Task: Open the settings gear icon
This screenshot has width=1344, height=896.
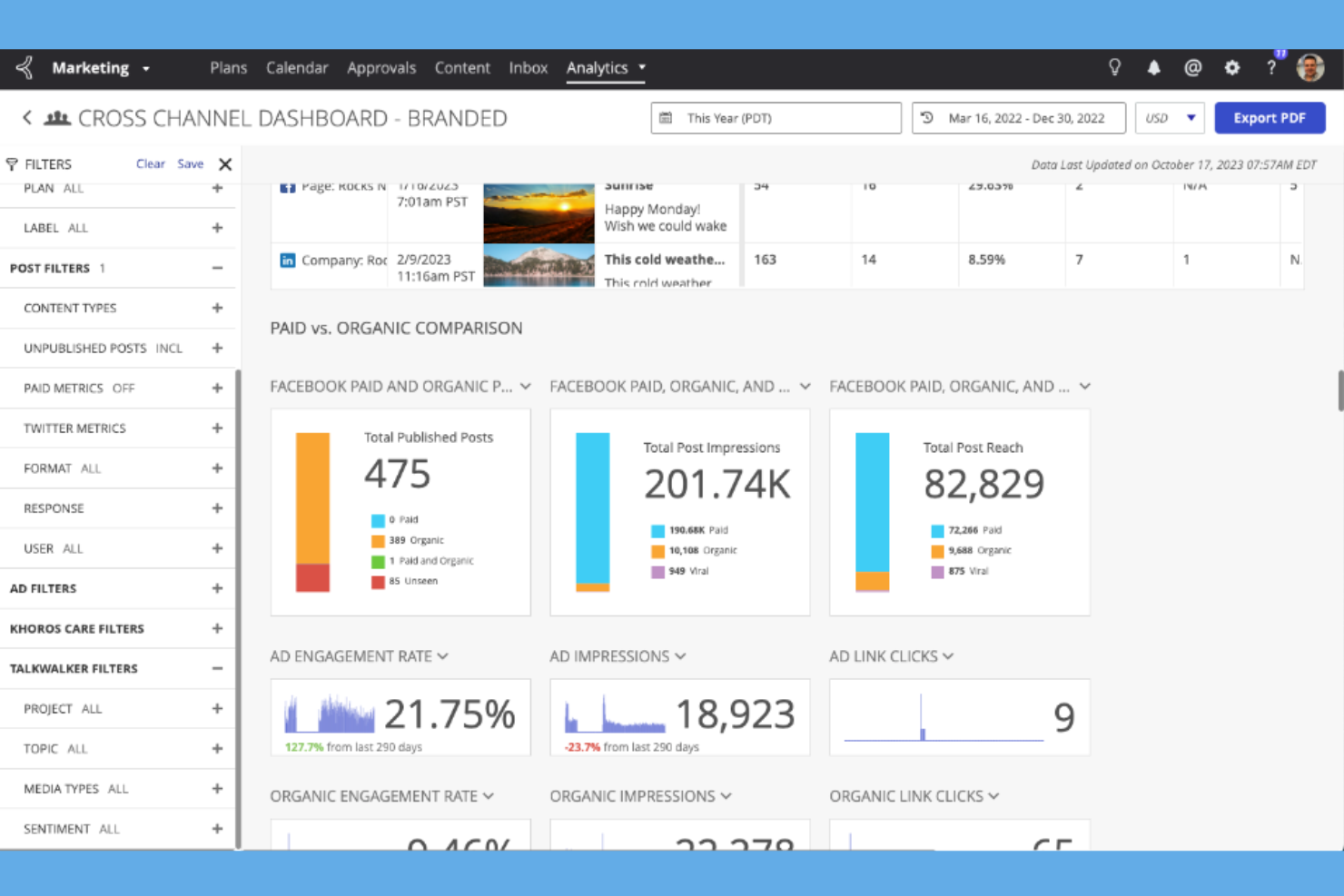Action: pos(1231,68)
